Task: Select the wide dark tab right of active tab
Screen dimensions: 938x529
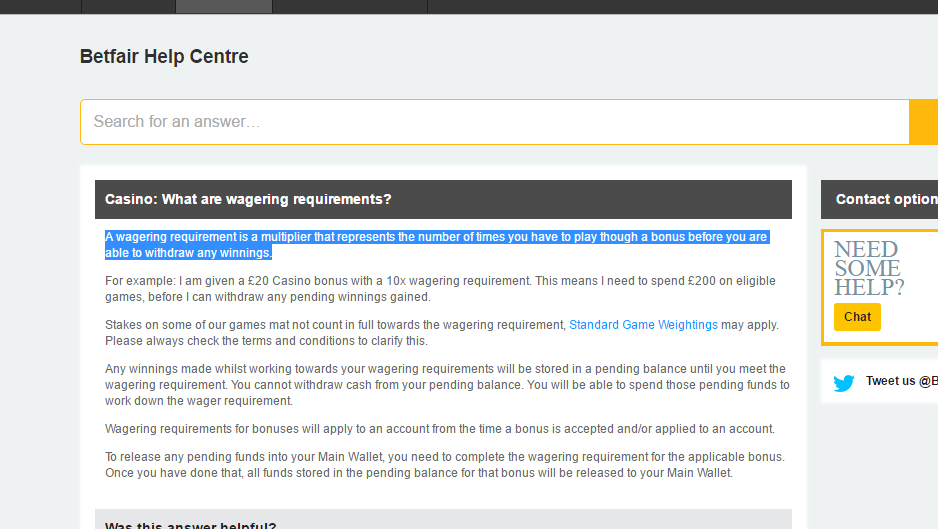Action: point(350,6)
